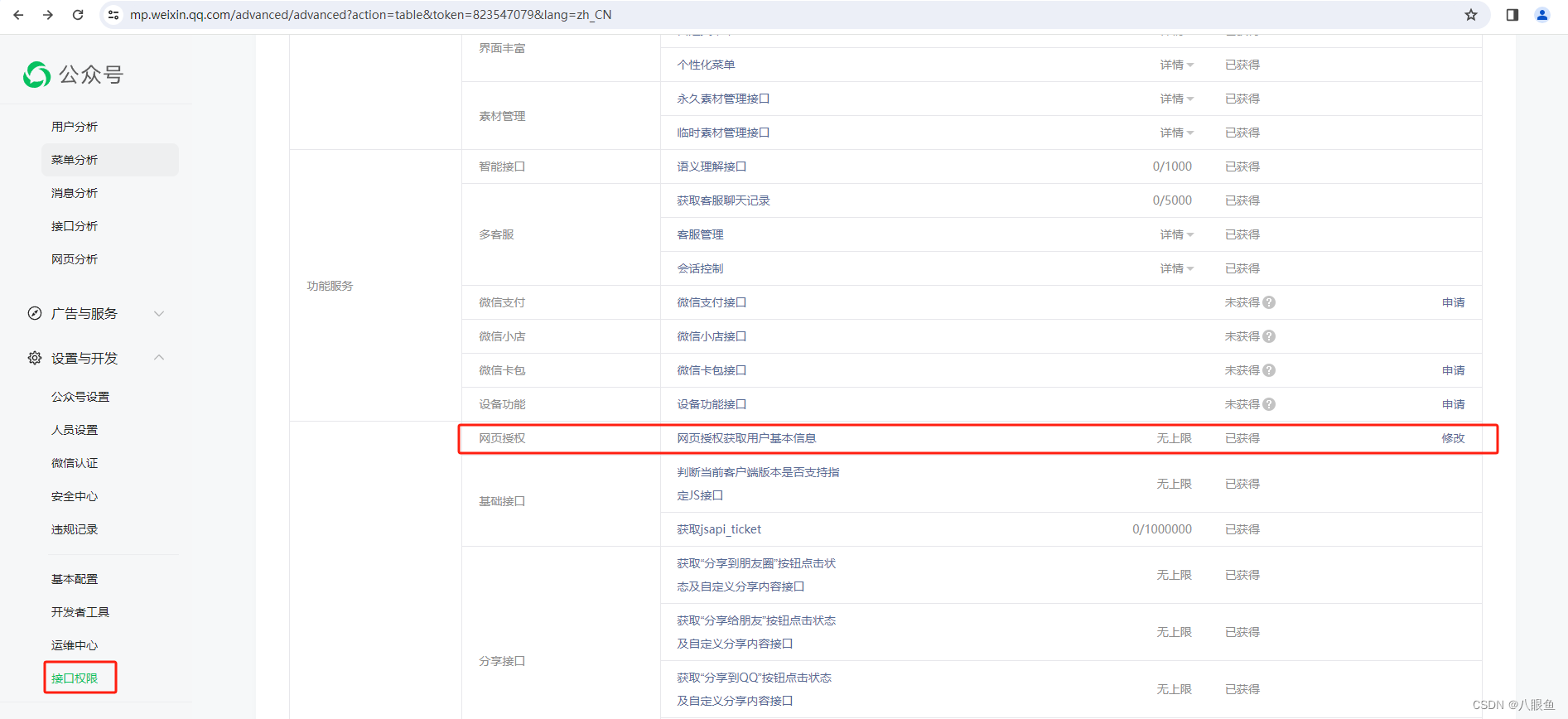The width and height of the screenshot is (1568, 719).
Task: Open 基本配置 in sidebar
Action: point(75,579)
